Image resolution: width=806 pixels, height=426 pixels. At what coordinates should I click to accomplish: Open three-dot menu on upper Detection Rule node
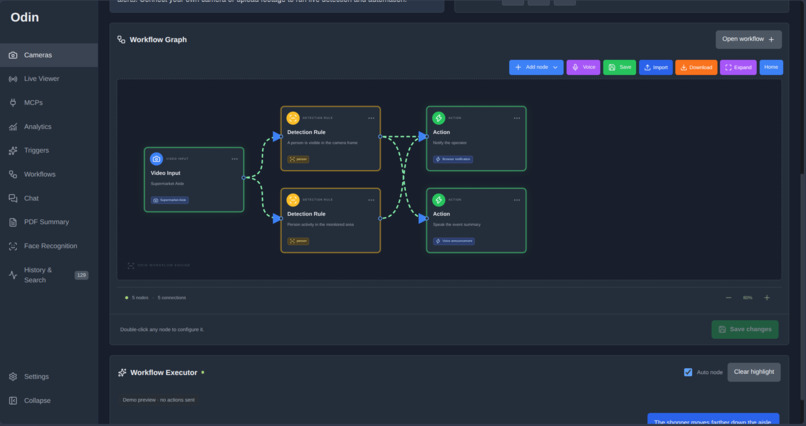pos(371,118)
